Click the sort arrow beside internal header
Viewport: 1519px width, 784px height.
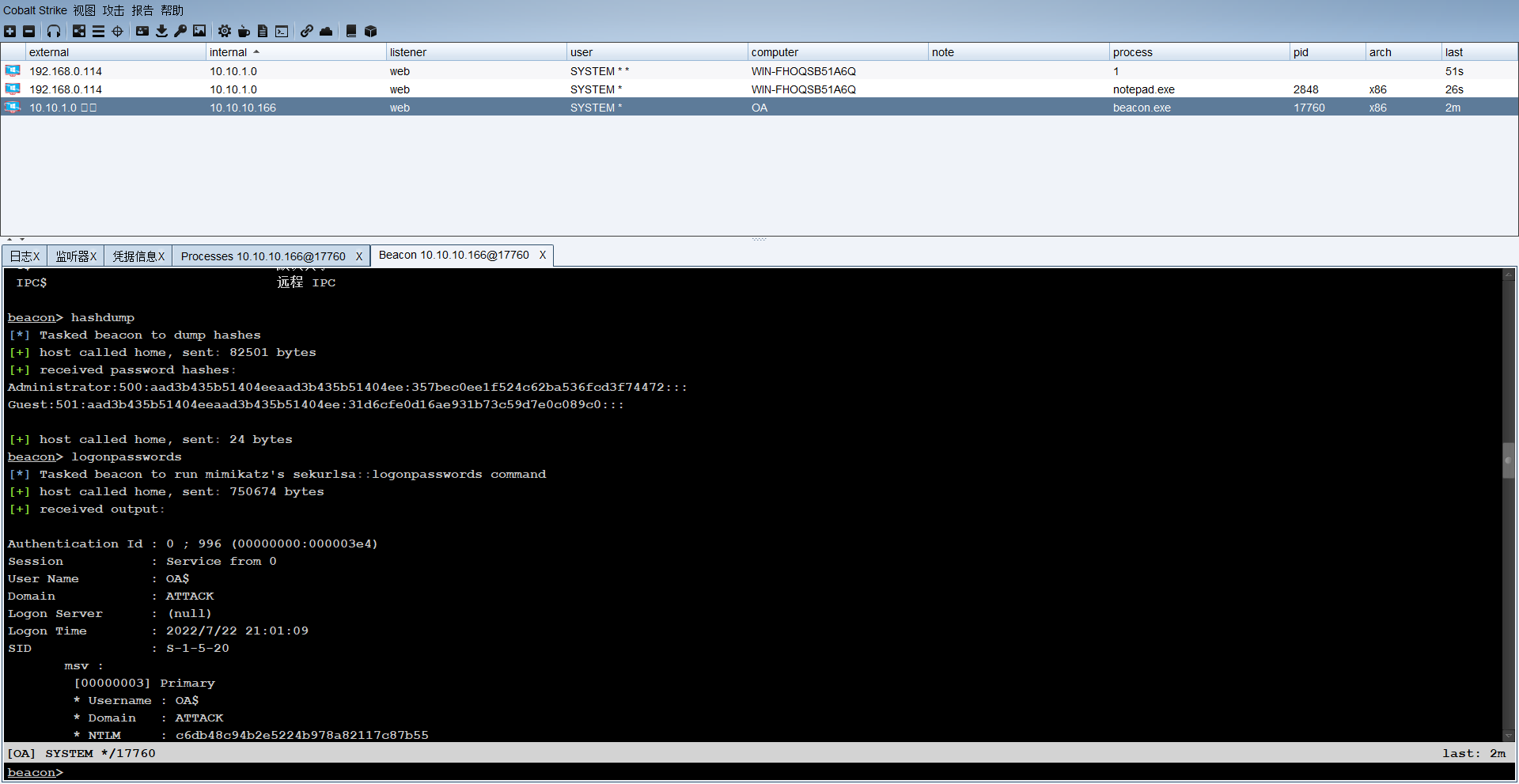pos(256,52)
